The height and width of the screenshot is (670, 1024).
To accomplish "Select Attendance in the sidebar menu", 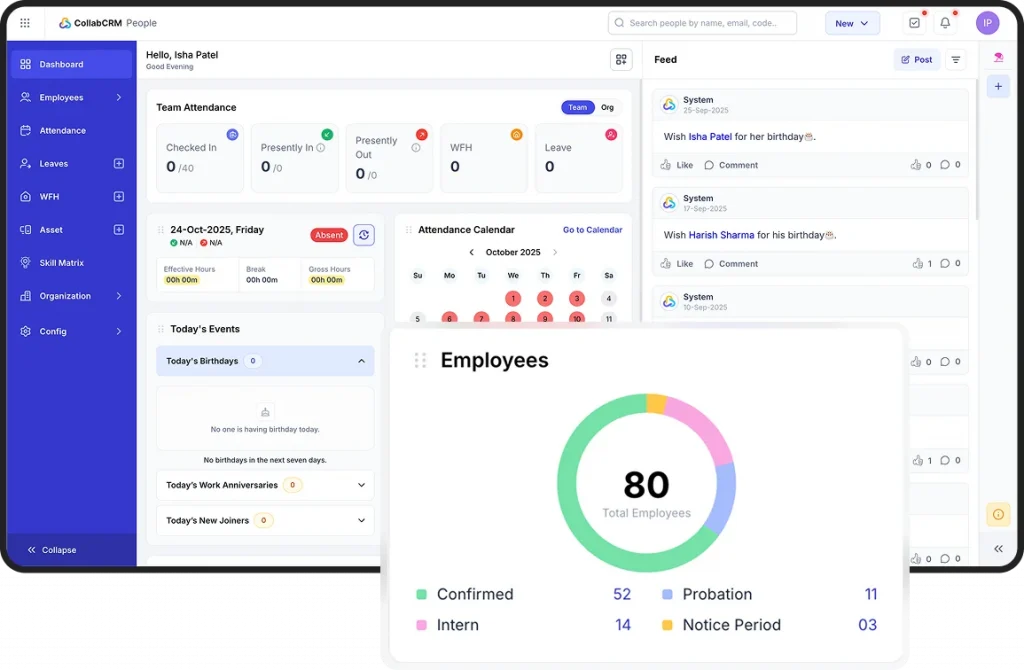I will [x=62, y=131].
